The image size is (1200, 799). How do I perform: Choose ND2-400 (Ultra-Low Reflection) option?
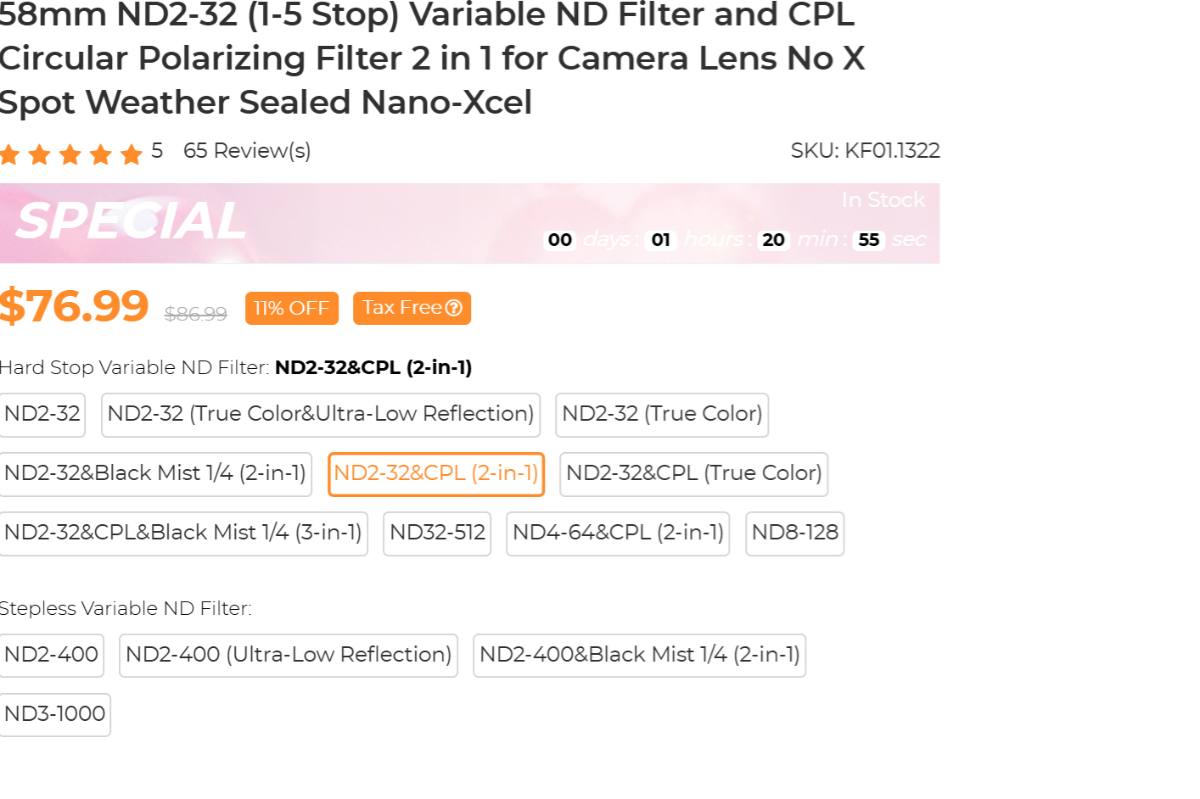tap(288, 655)
